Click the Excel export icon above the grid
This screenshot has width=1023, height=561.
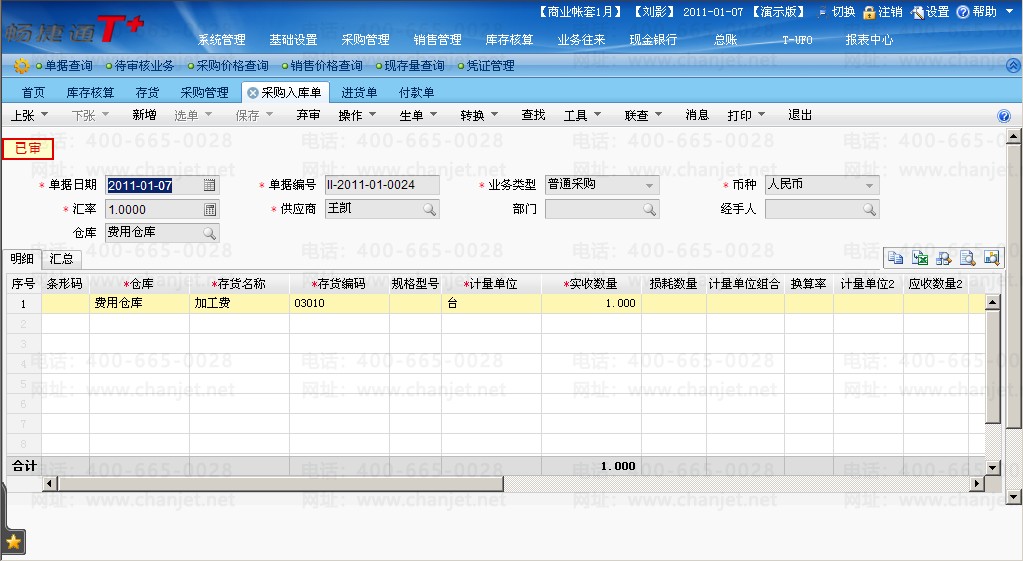tap(920, 258)
